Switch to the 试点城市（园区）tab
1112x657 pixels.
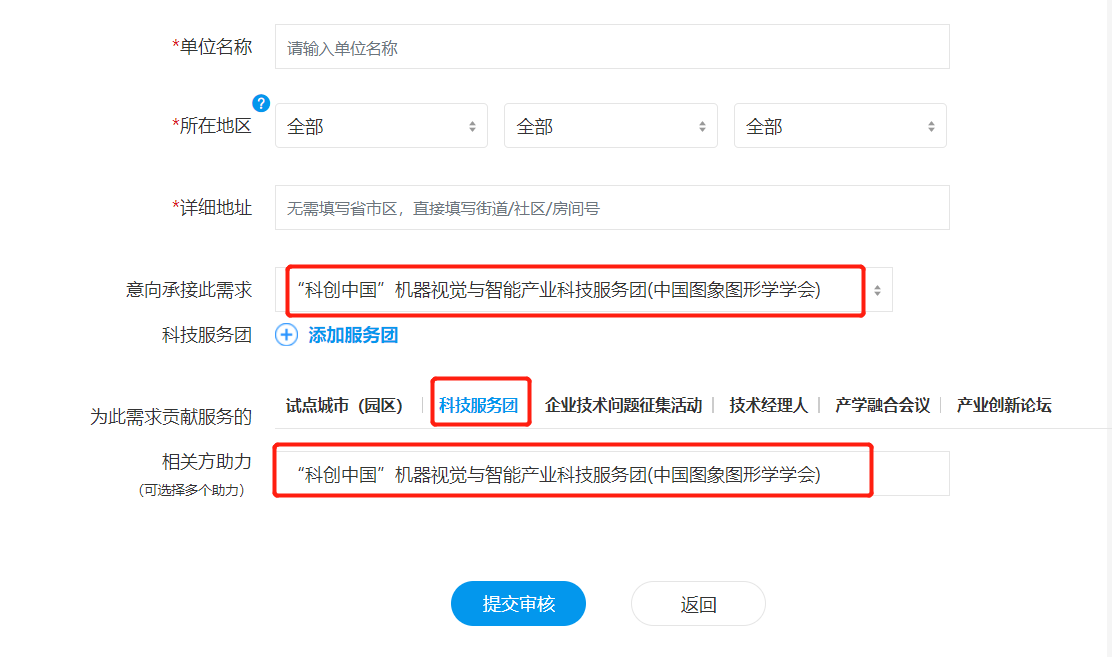point(344,405)
